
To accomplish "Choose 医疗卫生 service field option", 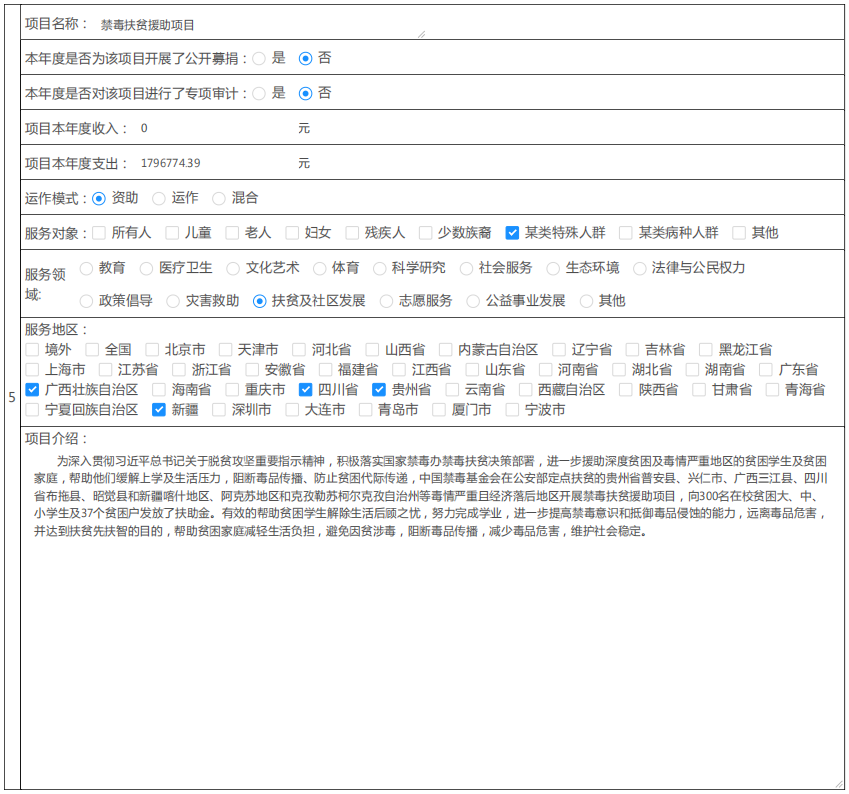I will pos(146,268).
